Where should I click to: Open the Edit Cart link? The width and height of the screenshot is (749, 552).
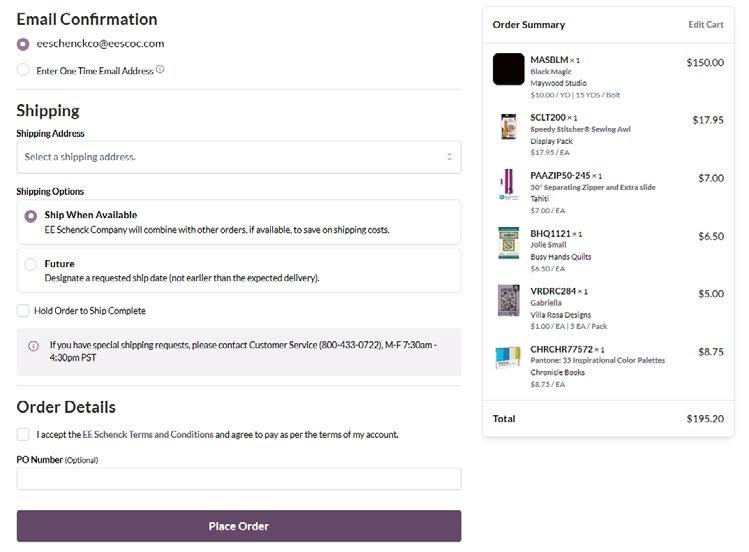pos(705,25)
